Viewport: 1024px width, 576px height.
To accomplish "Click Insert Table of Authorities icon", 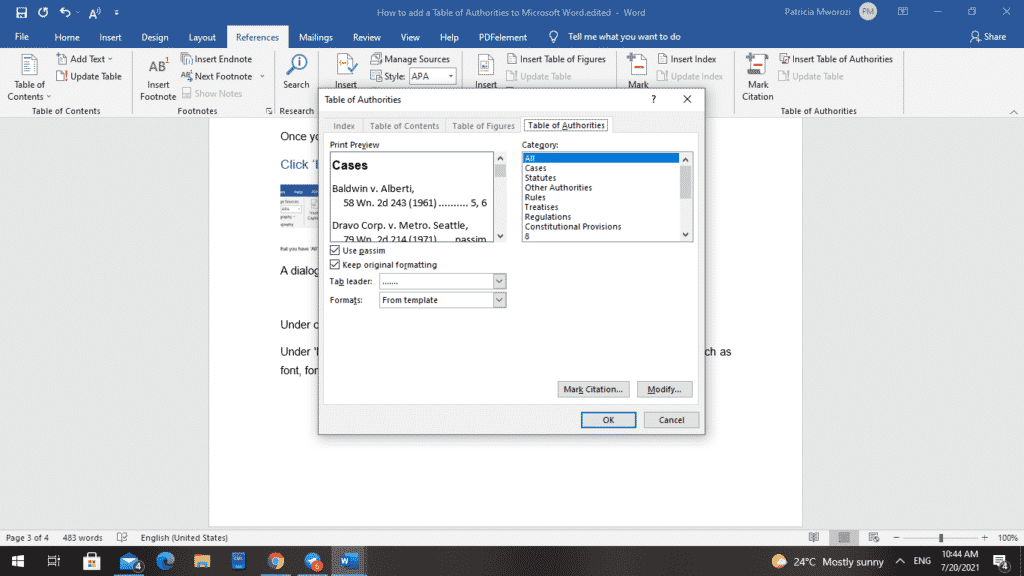I will click(836, 58).
